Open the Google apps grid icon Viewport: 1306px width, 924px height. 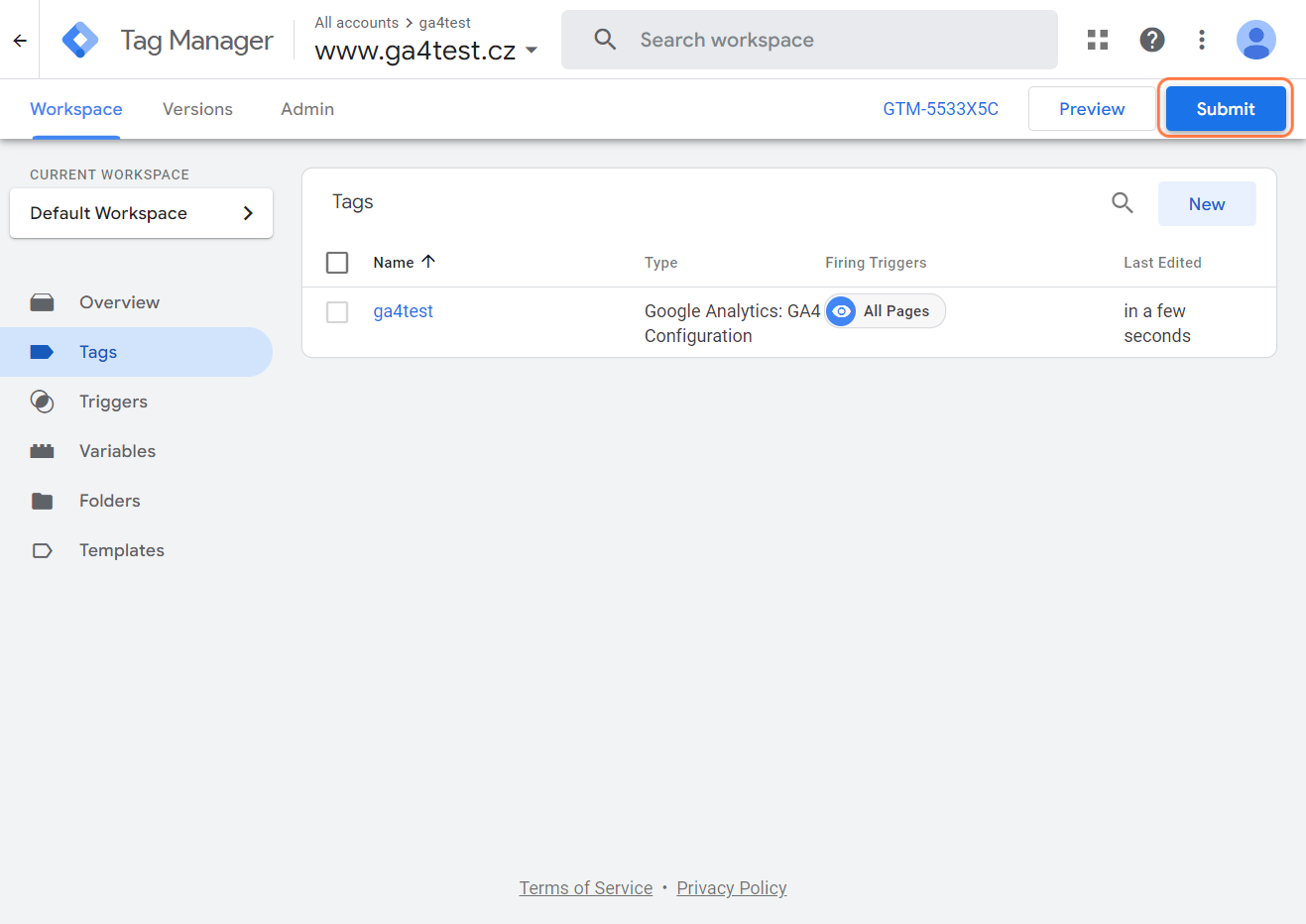[1098, 40]
